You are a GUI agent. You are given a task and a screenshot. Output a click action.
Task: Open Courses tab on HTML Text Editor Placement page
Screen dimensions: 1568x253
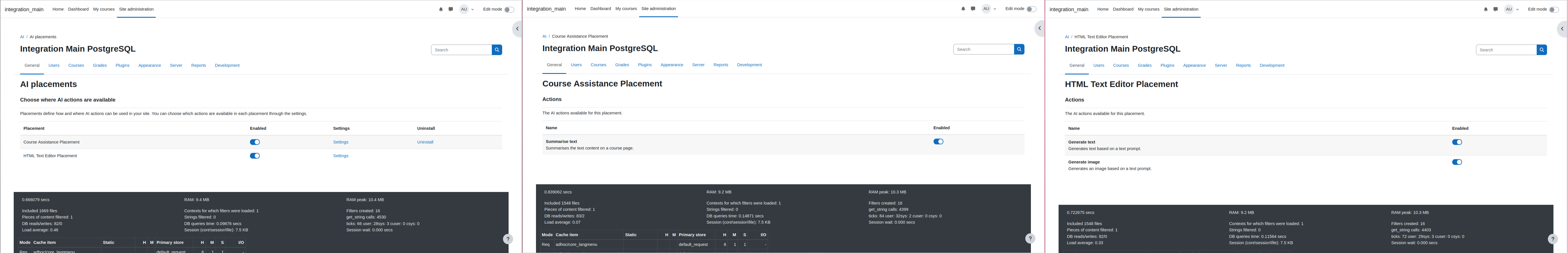coord(1121,65)
